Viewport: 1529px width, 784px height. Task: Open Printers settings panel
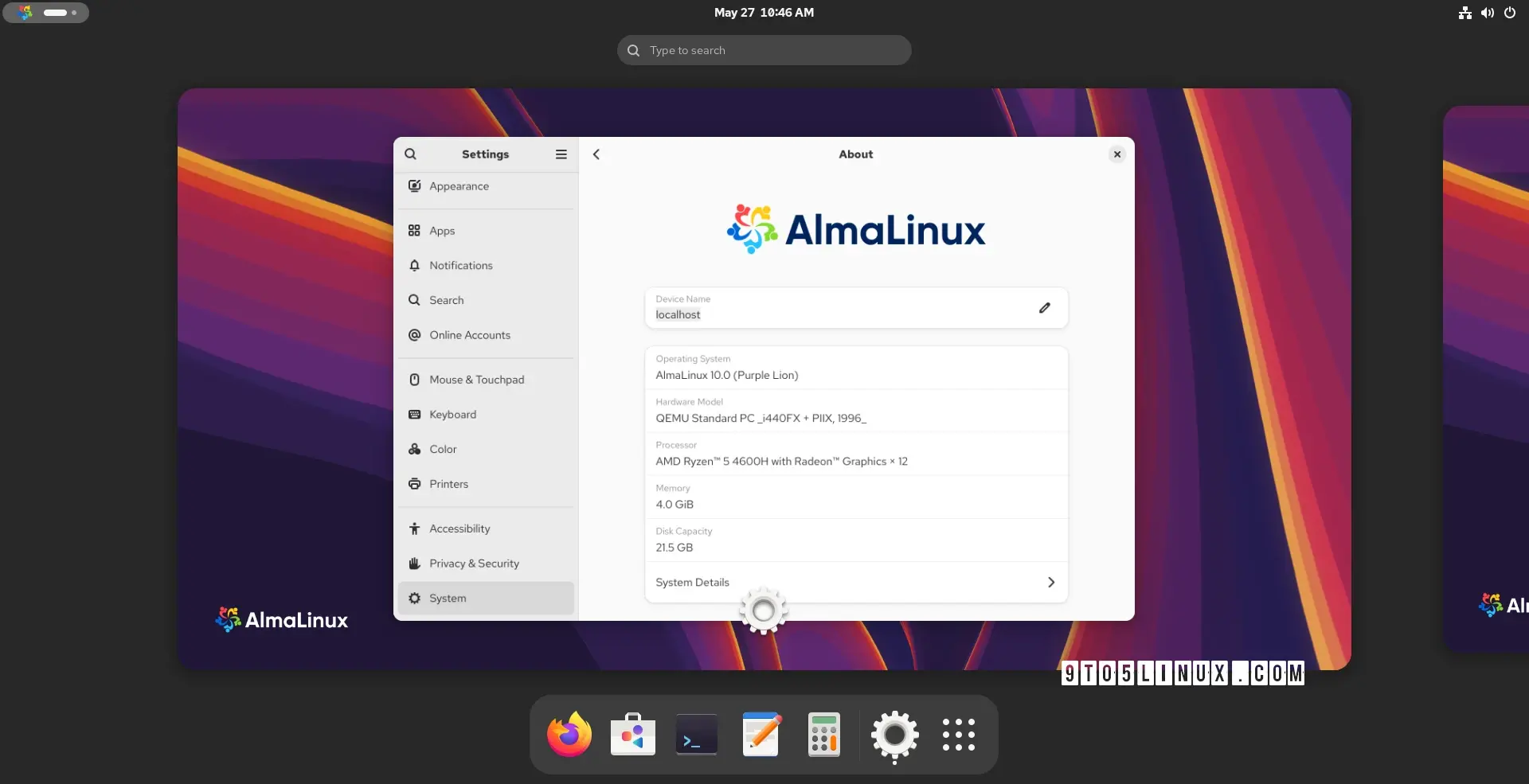[x=486, y=484]
